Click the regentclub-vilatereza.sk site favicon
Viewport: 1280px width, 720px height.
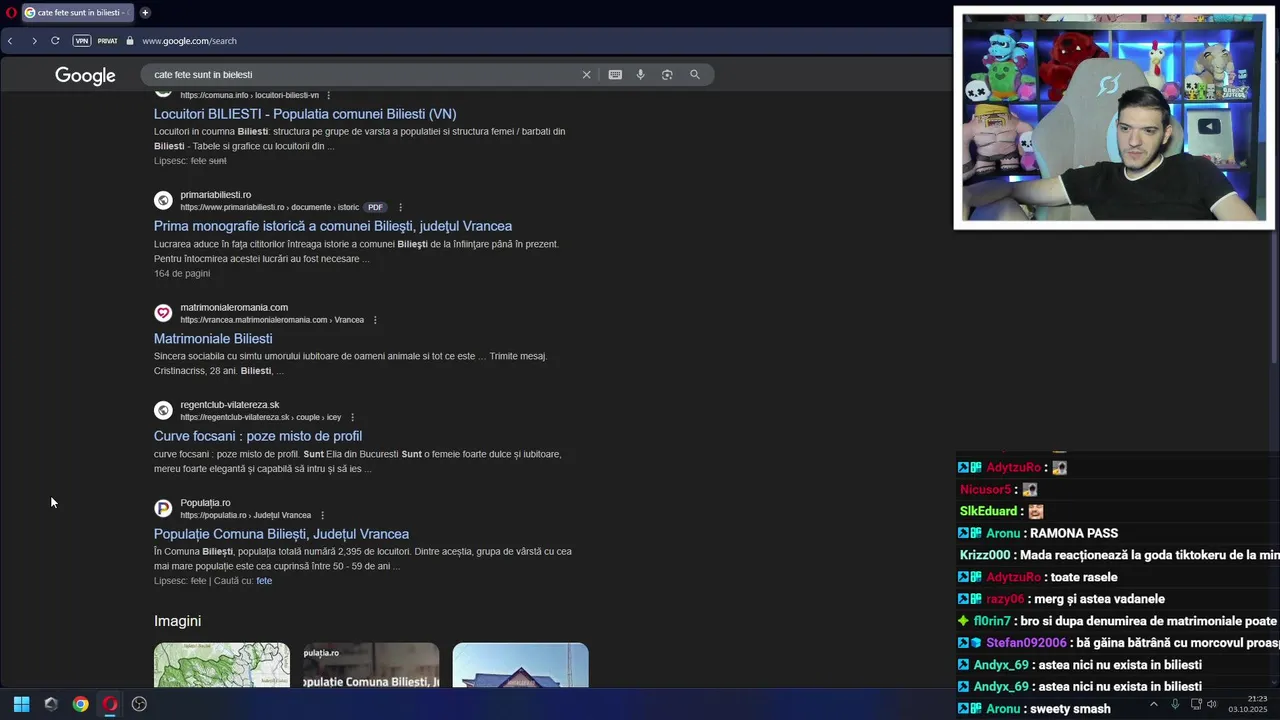163,410
